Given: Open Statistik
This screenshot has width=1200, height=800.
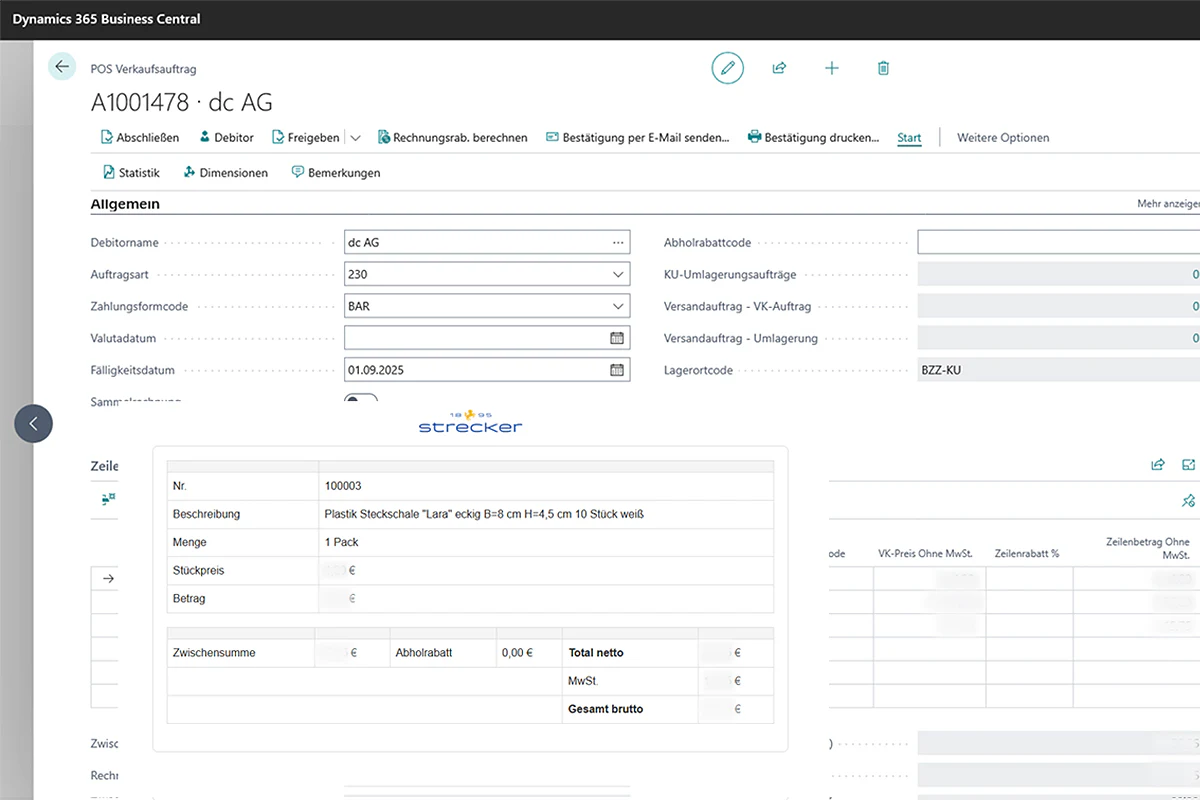Looking at the screenshot, I should tap(131, 173).
